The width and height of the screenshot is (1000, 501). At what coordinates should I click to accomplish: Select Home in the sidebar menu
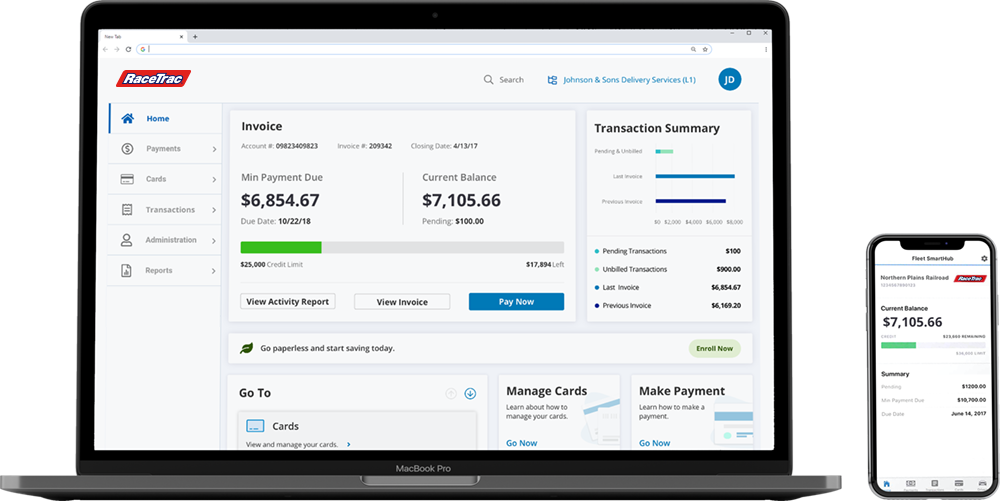click(x=165, y=119)
